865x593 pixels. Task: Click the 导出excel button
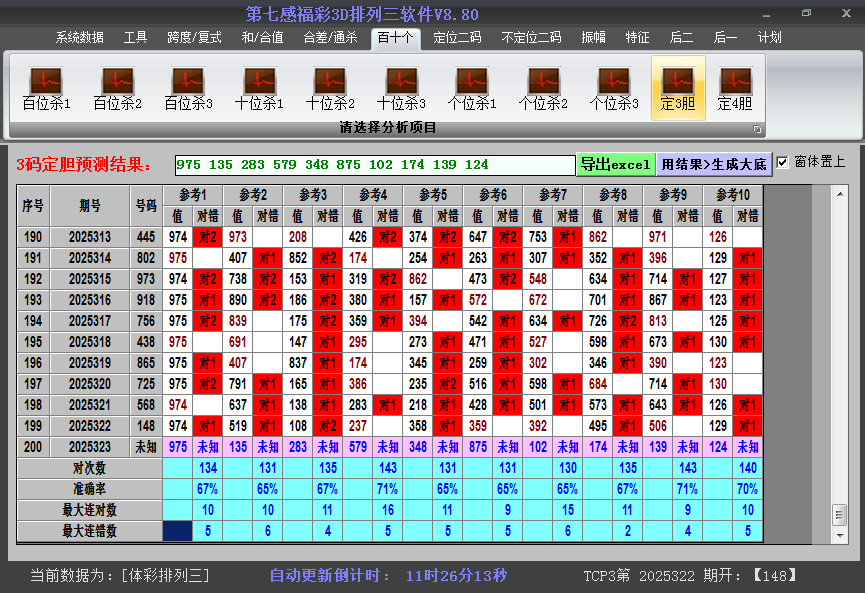point(615,164)
